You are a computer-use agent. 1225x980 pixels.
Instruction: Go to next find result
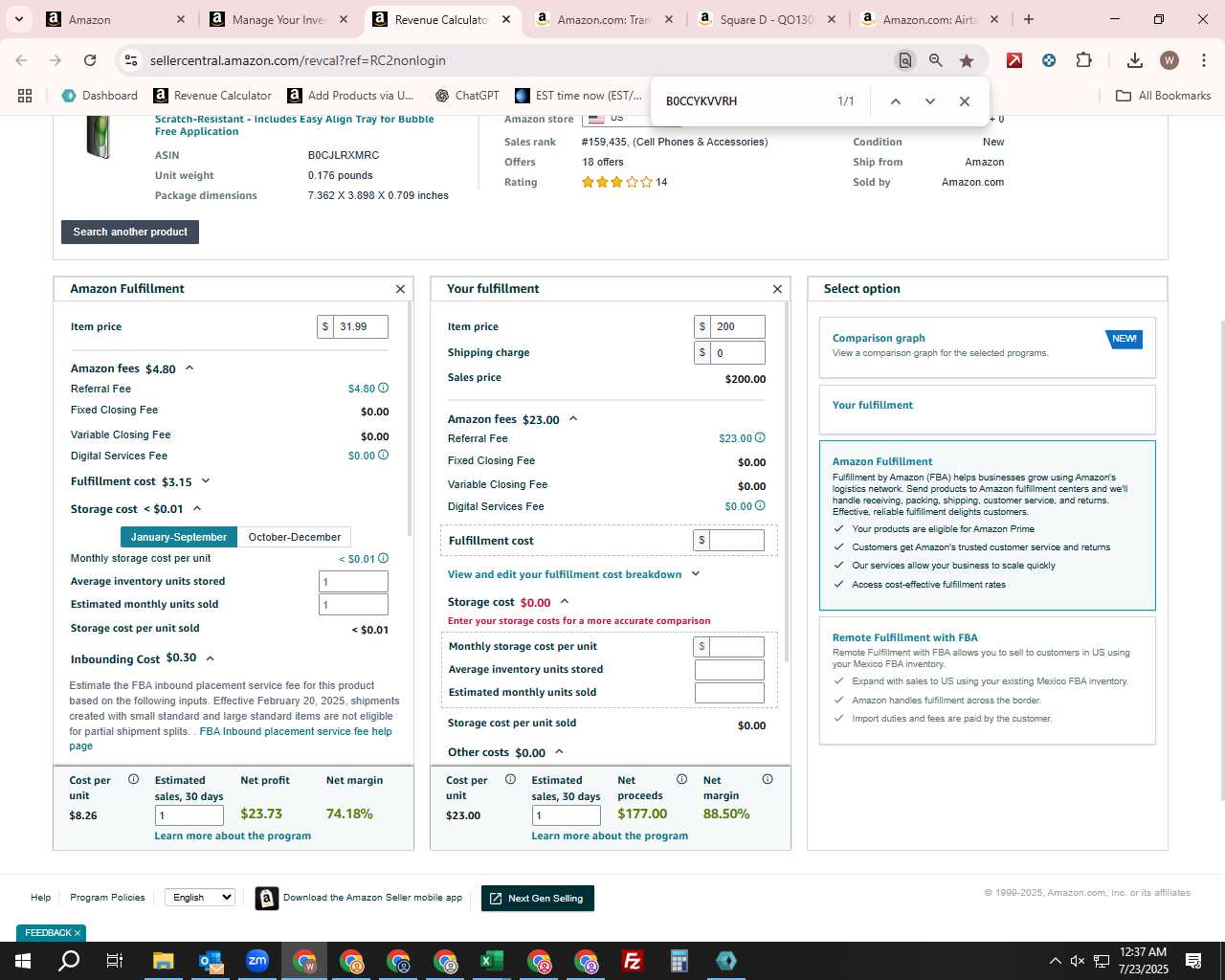click(x=930, y=101)
